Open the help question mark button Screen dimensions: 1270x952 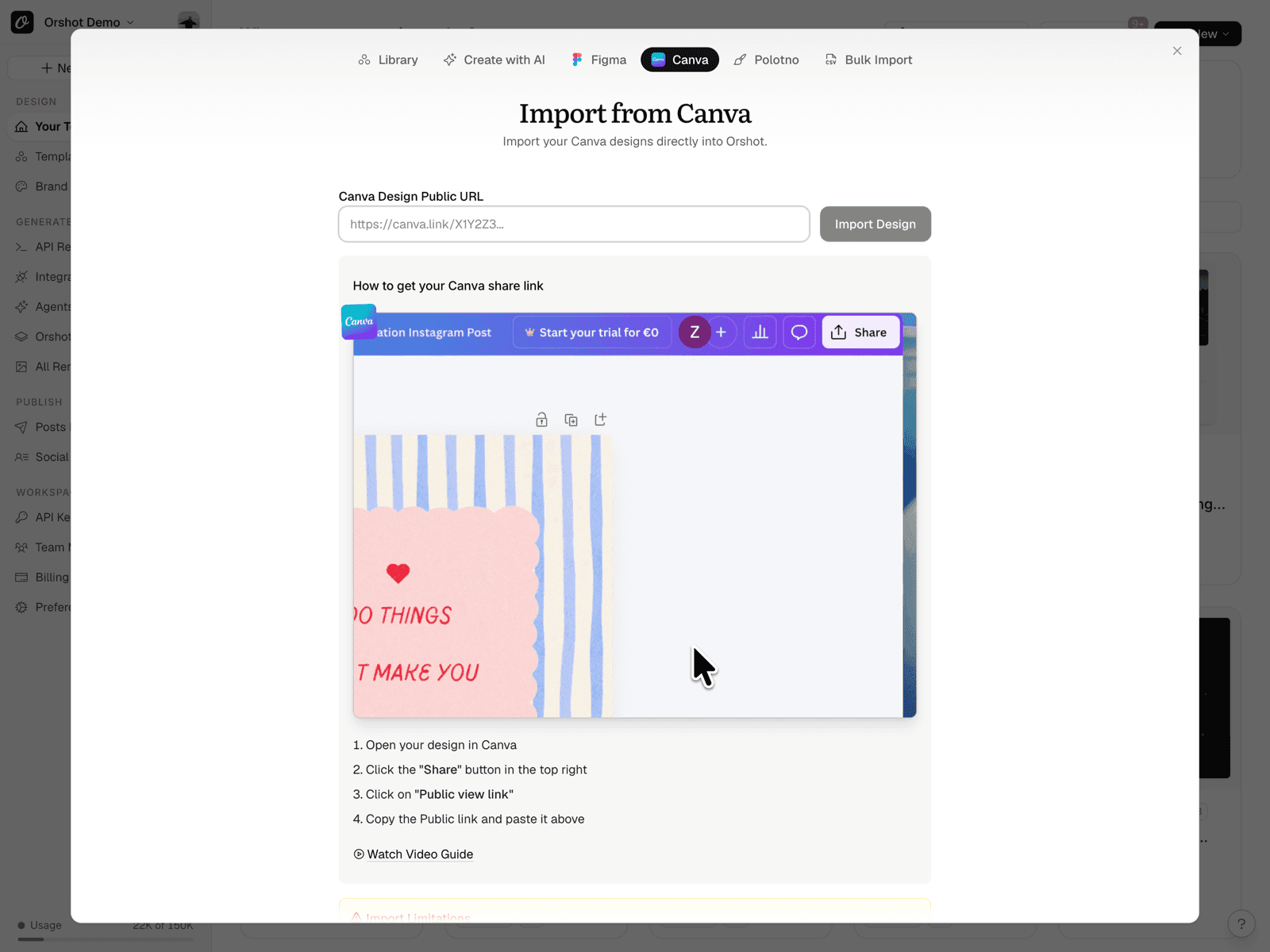1241,923
